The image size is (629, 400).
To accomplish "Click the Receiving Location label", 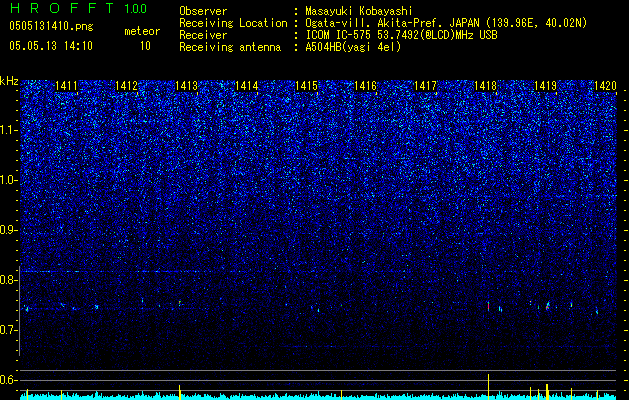I will [233, 23].
